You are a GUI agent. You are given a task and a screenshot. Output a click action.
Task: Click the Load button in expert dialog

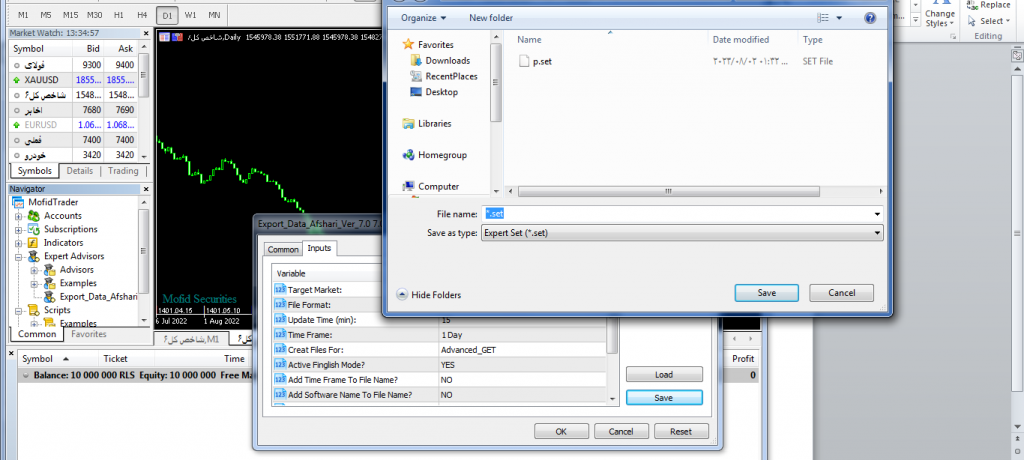pos(664,374)
